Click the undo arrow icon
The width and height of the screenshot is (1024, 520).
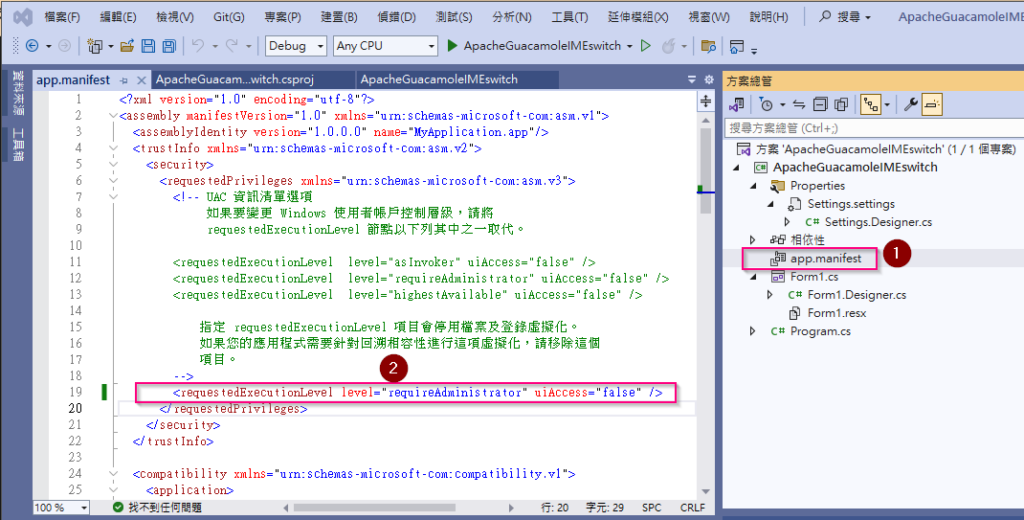click(x=198, y=46)
